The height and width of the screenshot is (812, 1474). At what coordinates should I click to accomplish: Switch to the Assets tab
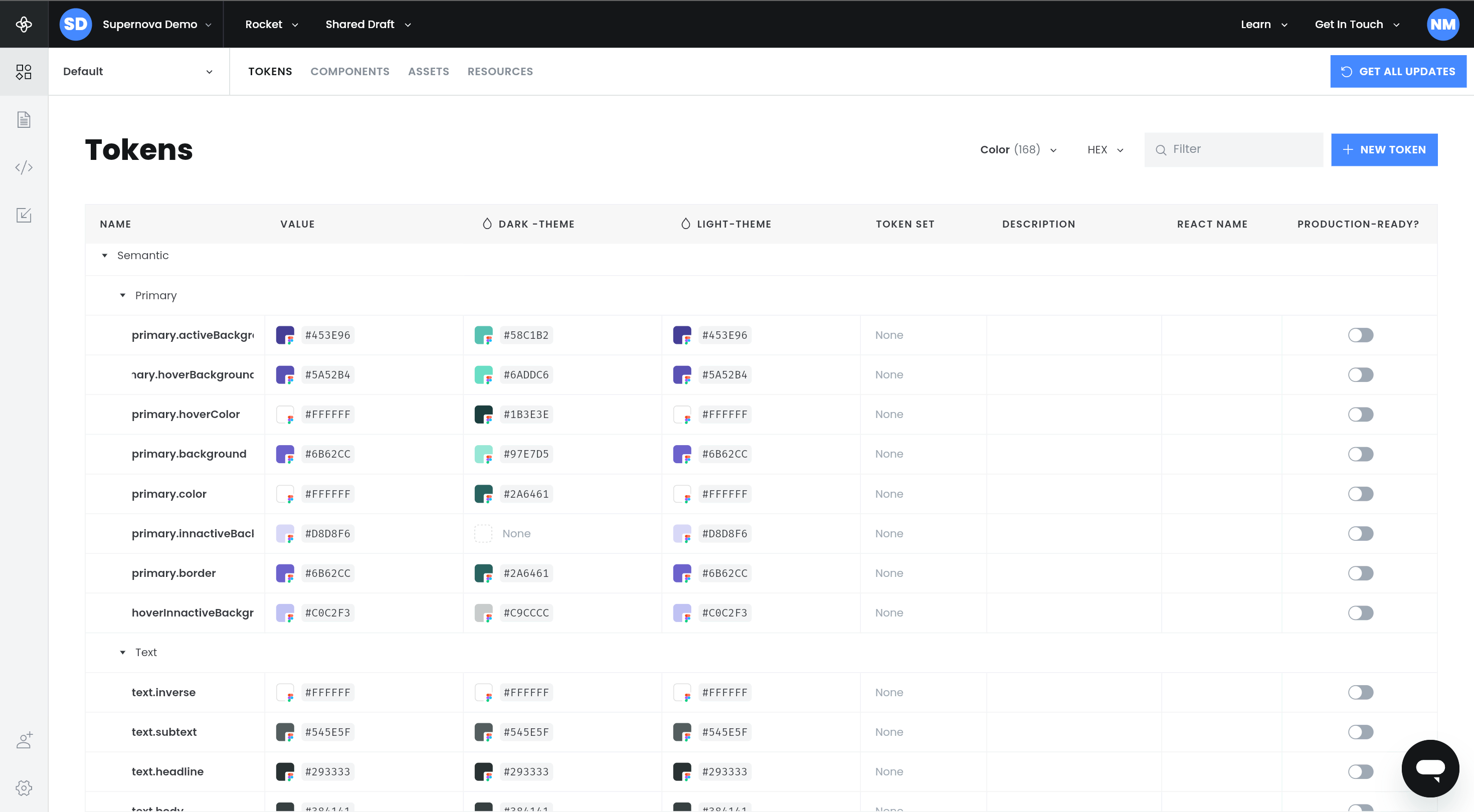click(x=428, y=72)
